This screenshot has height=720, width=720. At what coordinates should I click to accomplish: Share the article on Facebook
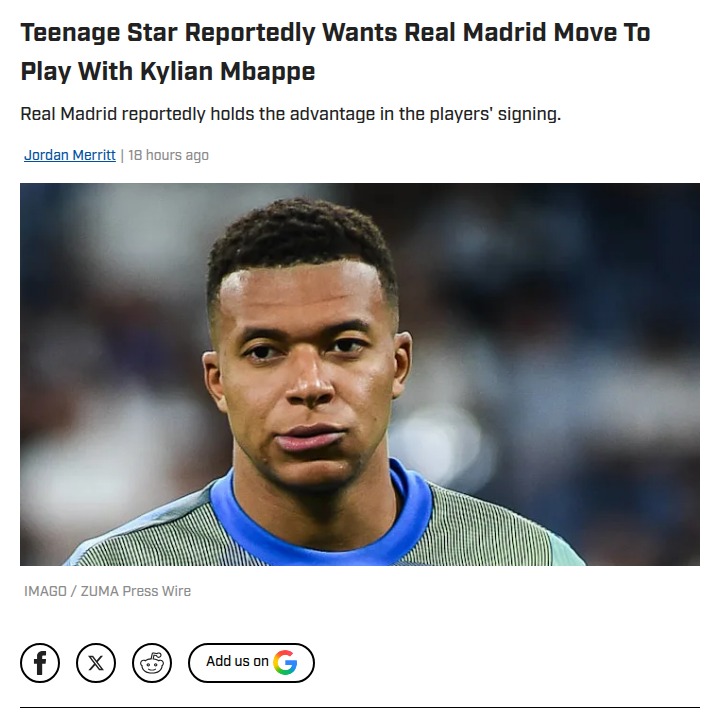40,663
